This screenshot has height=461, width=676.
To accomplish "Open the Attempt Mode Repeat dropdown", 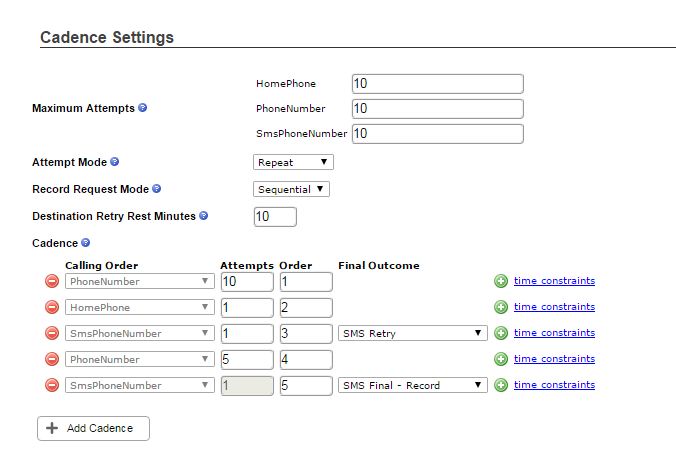I will coord(293,162).
